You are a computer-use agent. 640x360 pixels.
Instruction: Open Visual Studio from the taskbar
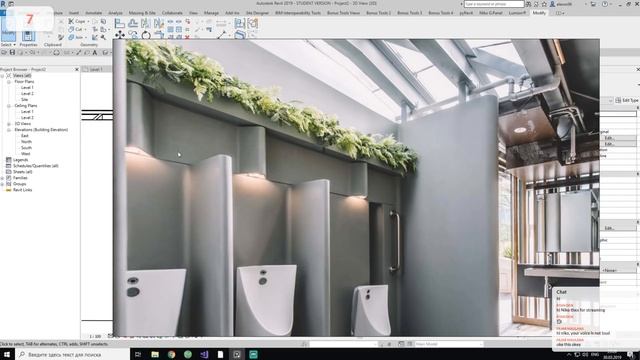[x=204, y=354]
